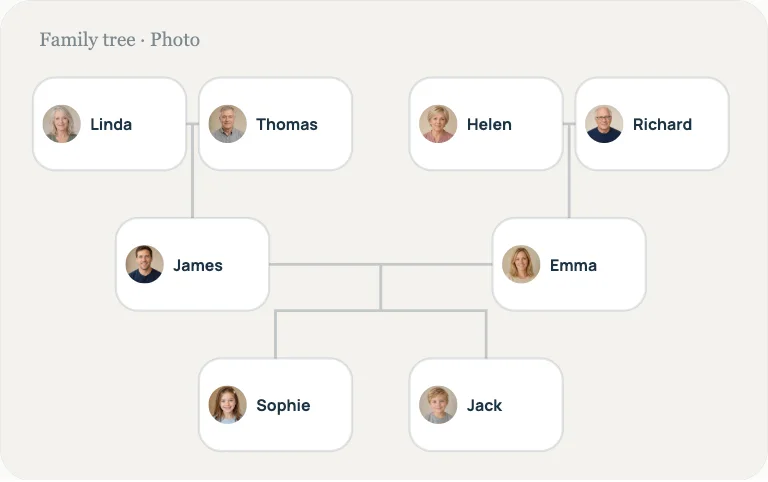The height and width of the screenshot is (482, 768).
Task: Click Emma's portrait picture
Action: [x=521, y=265]
